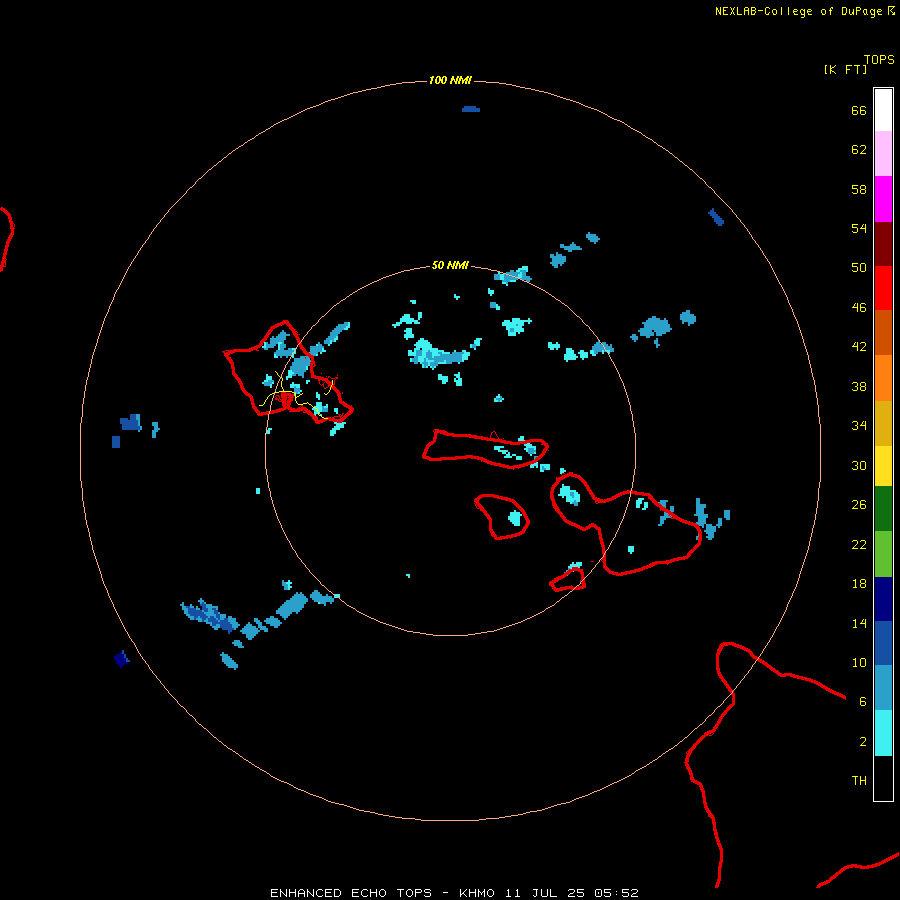Image resolution: width=900 pixels, height=900 pixels.
Task: Click the 42 legend value
Action: (x=859, y=347)
